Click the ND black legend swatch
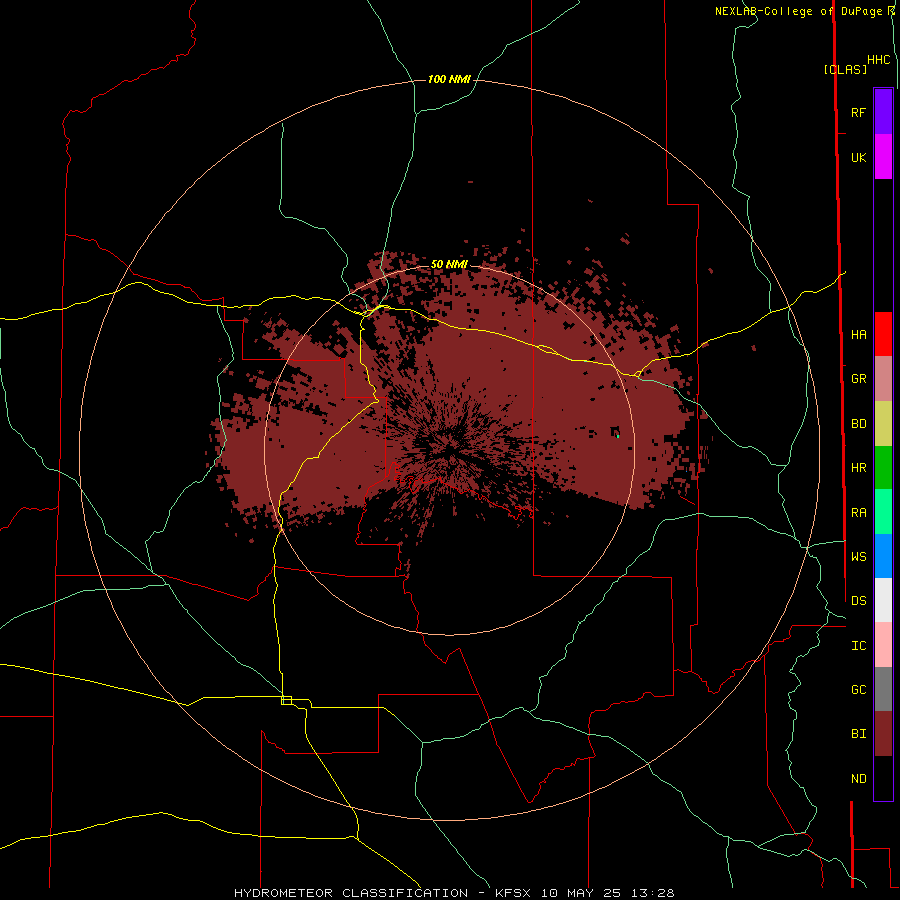900x900 pixels. 883,778
